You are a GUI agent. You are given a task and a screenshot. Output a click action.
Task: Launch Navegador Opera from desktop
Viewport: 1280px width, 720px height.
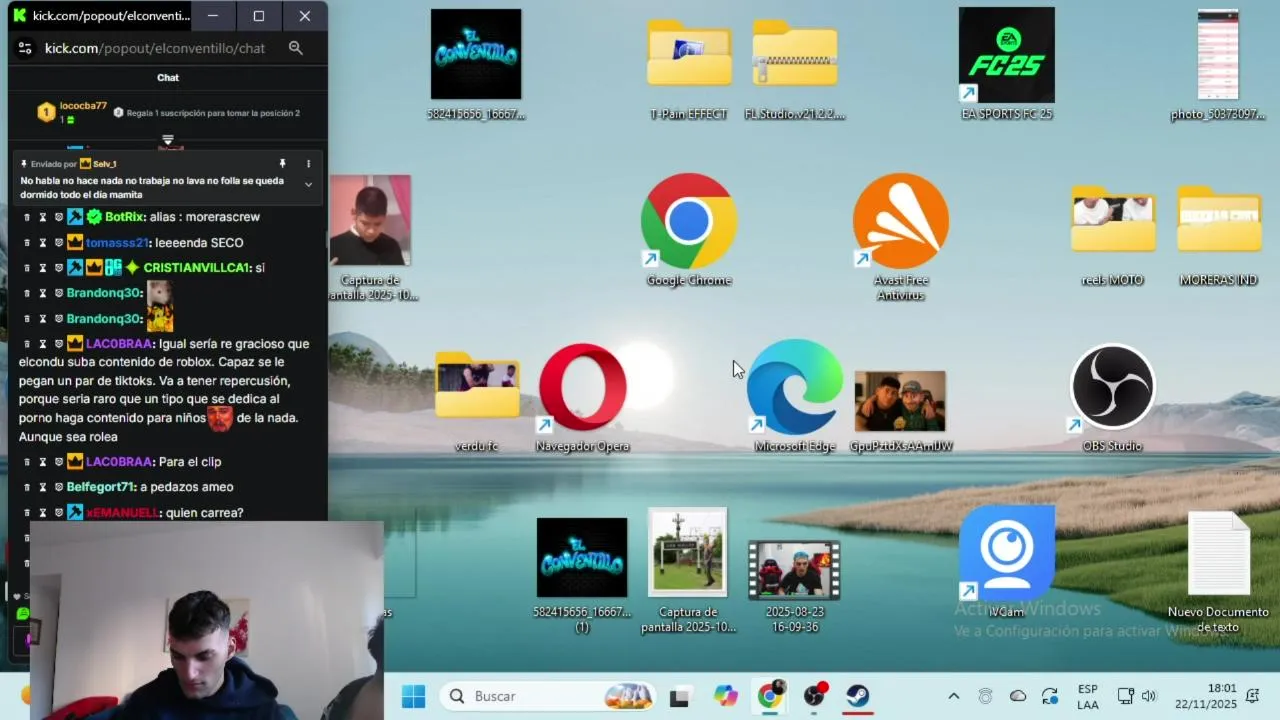click(x=583, y=397)
